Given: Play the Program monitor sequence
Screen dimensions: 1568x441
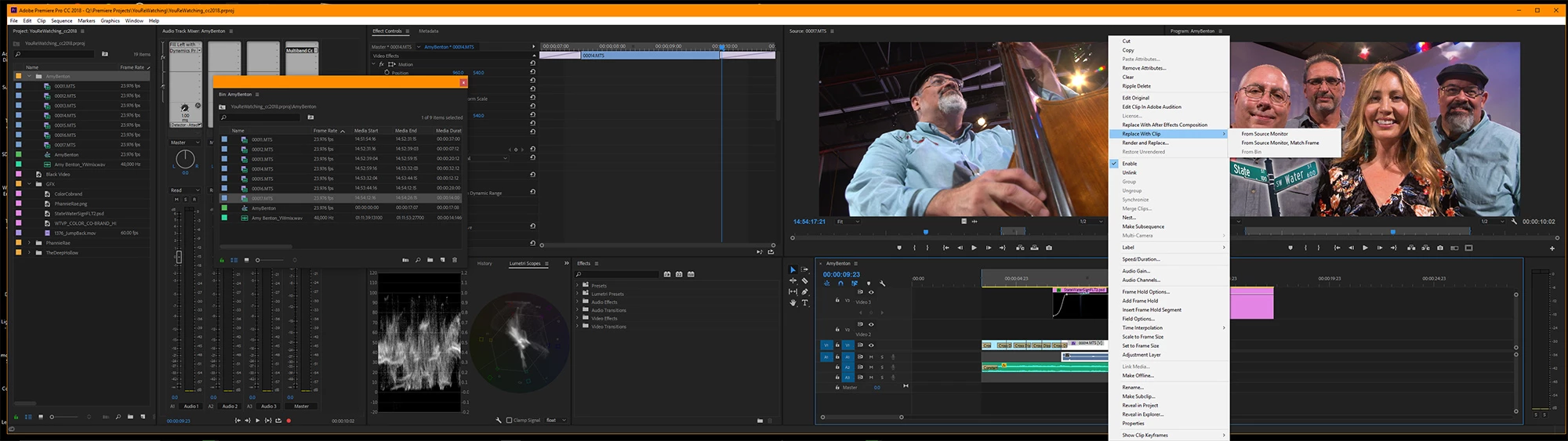Looking at the screenshot, I should tap(1365, 248).
